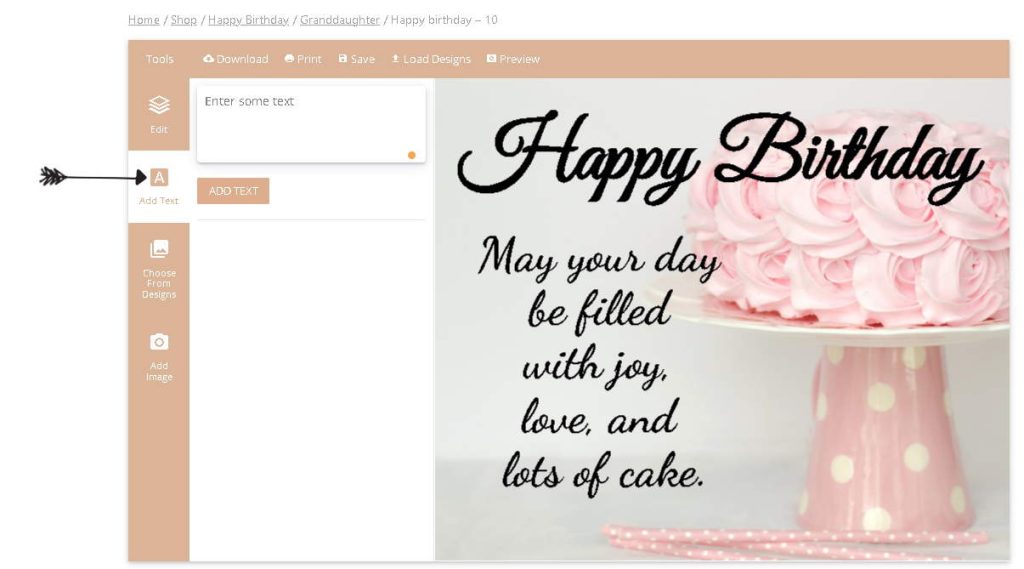Screen dimensions: 1024x569
Task: Open the Shop breadcrumb link
Action: tap(184, 20)
